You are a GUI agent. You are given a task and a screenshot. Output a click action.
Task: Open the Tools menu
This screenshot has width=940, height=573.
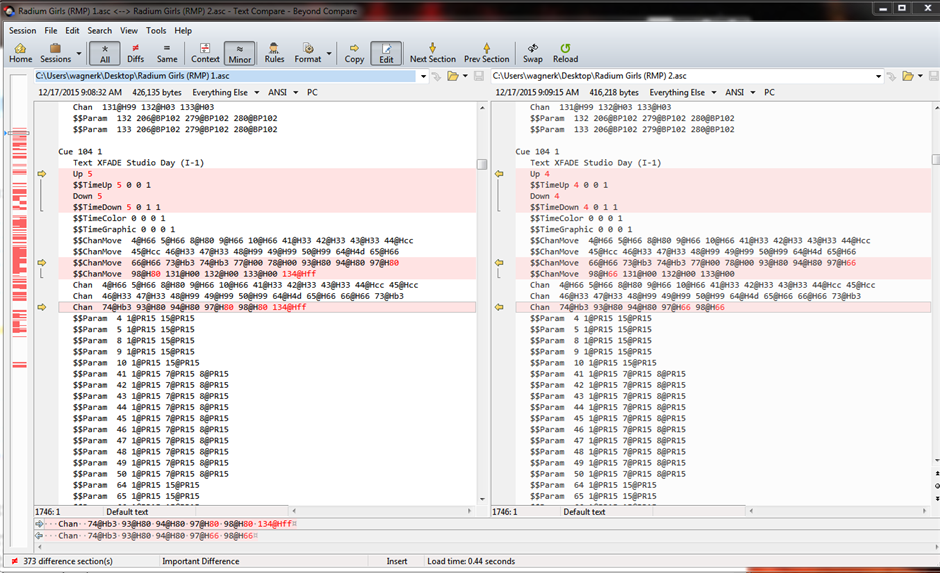(156, 31)
